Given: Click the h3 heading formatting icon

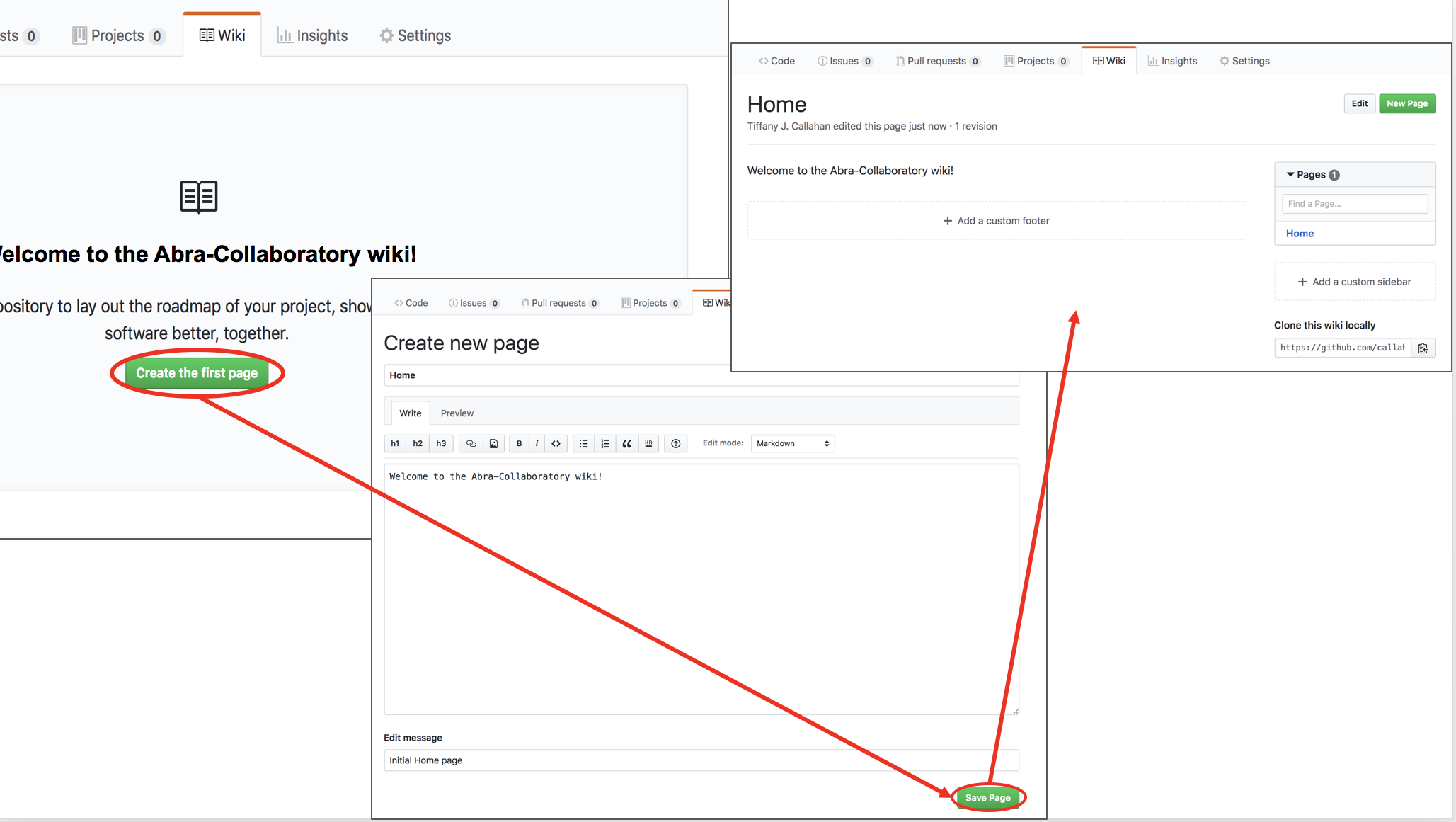Looking at the screenshot, I should pos(440,443).
